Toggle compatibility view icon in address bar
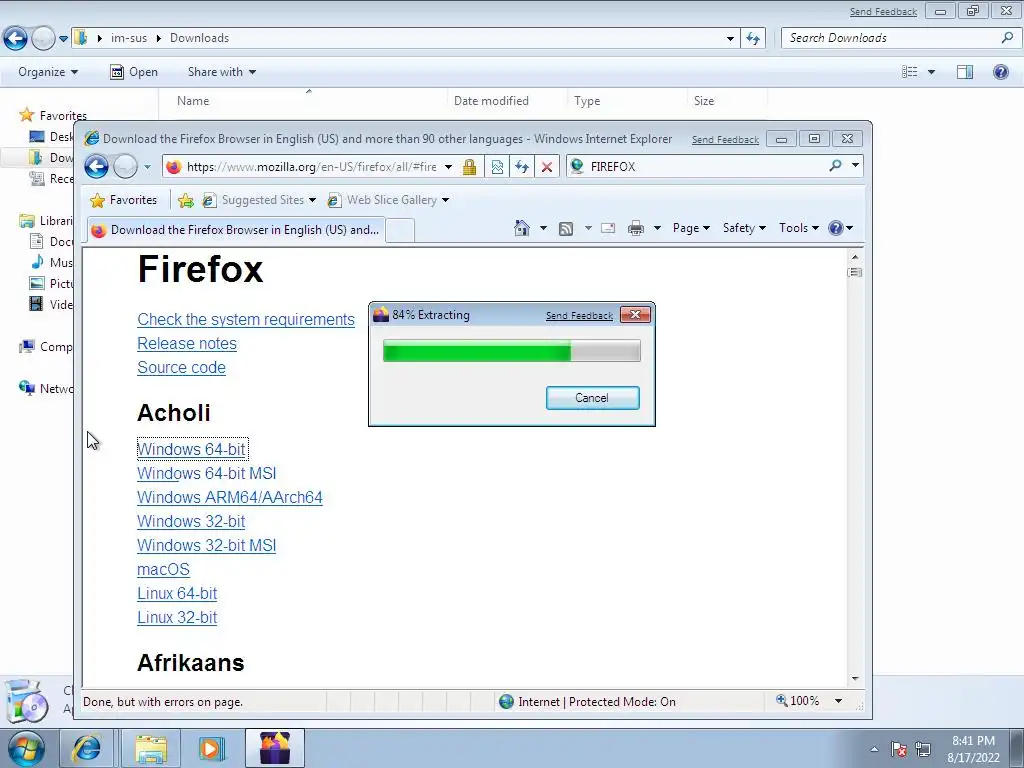1024x768 pixels. [x=497, y=167]
